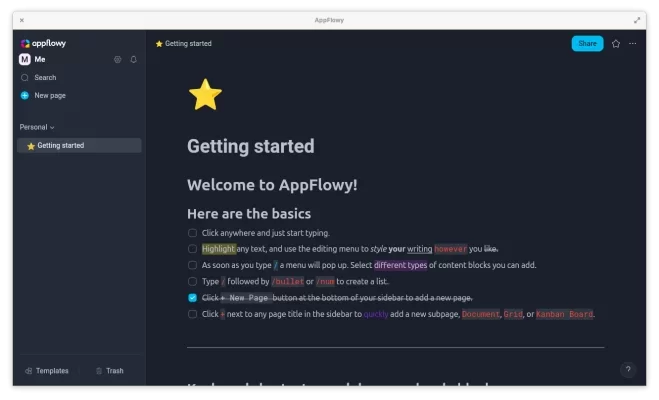Image resolution: width=659 pixels, height=400 pixels.
Task: Open notifications bell icon
Action: [134, 60]
